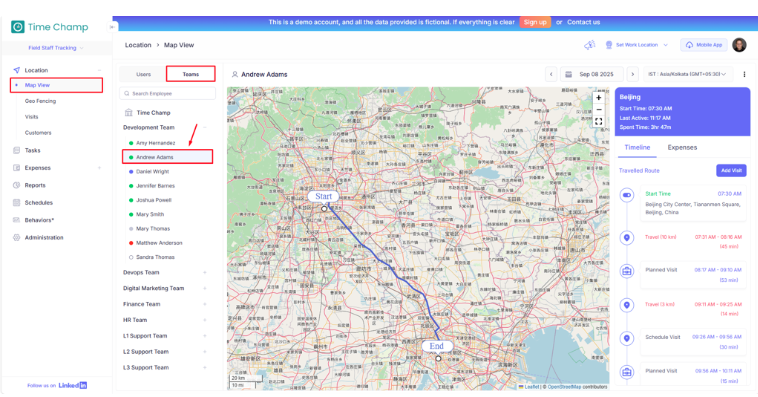This screenshot has width=758, height=397.
Task: Open the Set Work Location dropdown
Action: pyautogui.click(x=637, y=45)
